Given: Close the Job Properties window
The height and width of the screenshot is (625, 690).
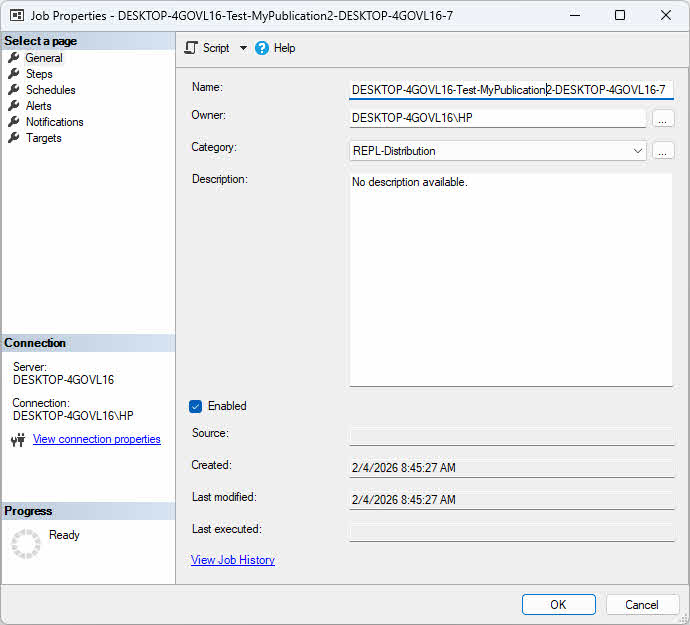Looking at the screenshot, I should (x=666, y=15).
